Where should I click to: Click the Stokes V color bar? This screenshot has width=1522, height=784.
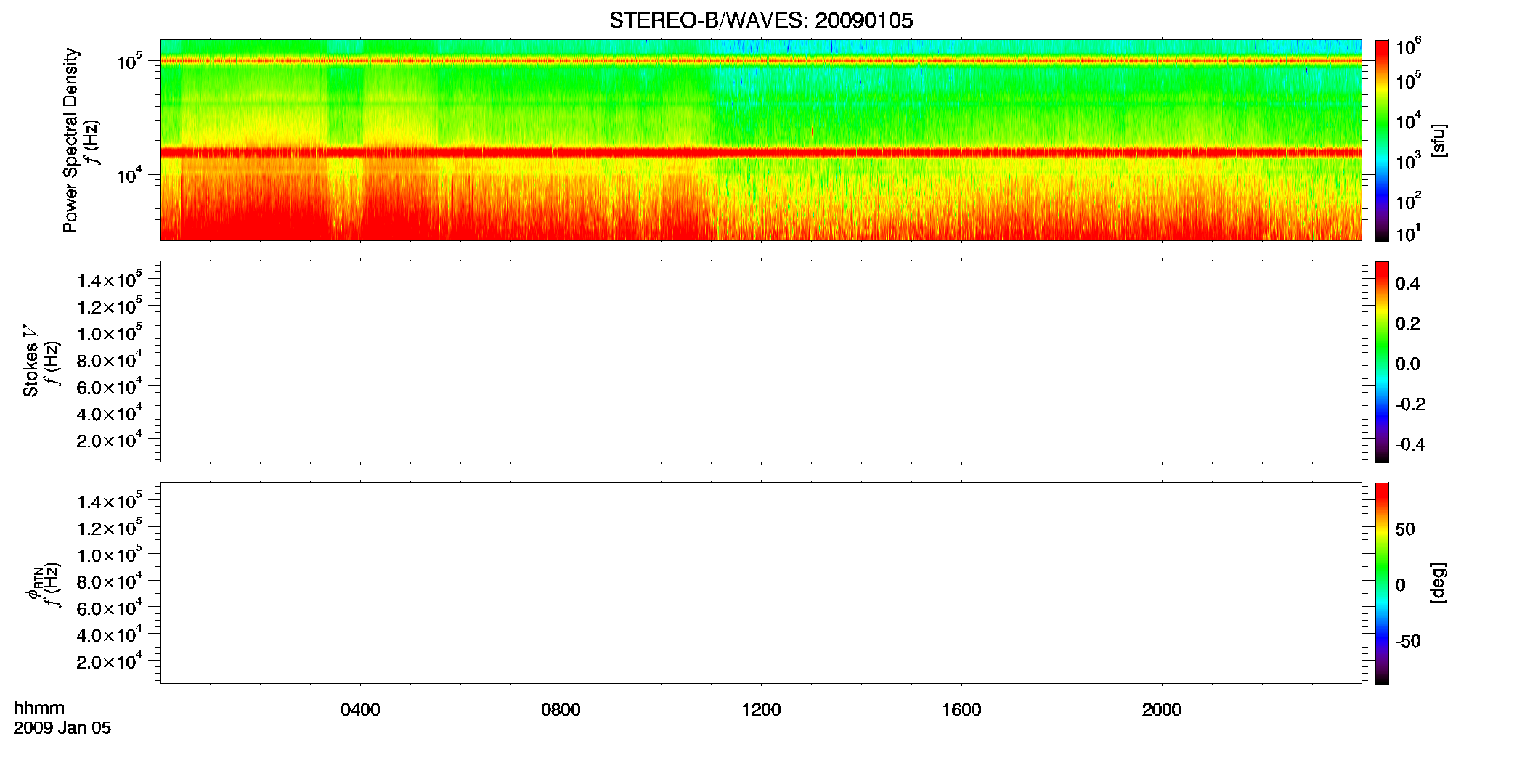pos(1381,362)
